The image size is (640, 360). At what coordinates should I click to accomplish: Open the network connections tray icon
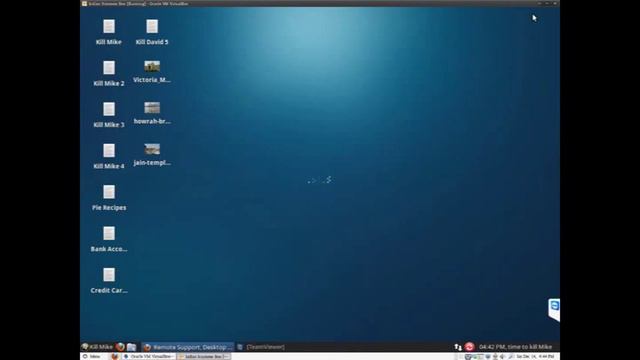click(458, 347)
